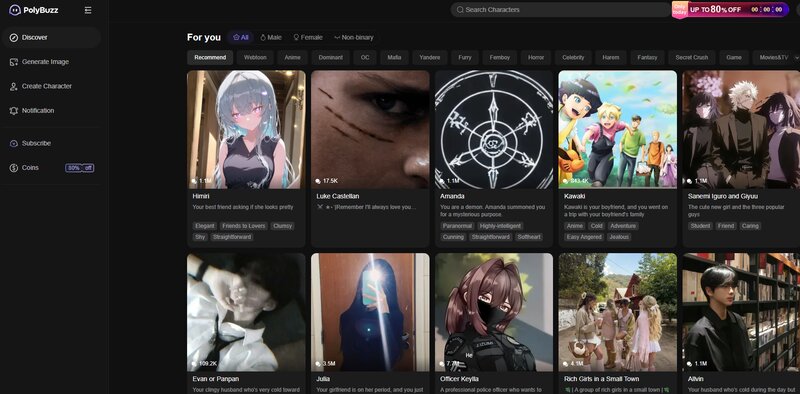Select the All gender filter
The height and width of the screenshot is (394, 800).
240,37
